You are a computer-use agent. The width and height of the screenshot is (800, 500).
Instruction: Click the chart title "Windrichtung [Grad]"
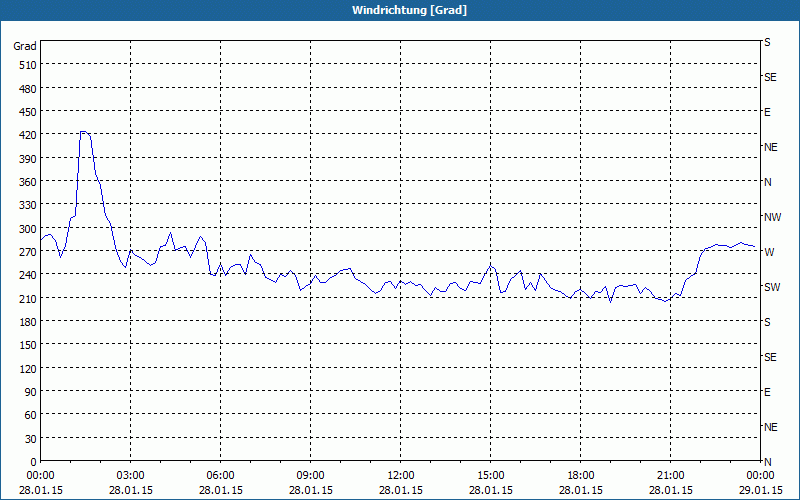tap(409, 10)
